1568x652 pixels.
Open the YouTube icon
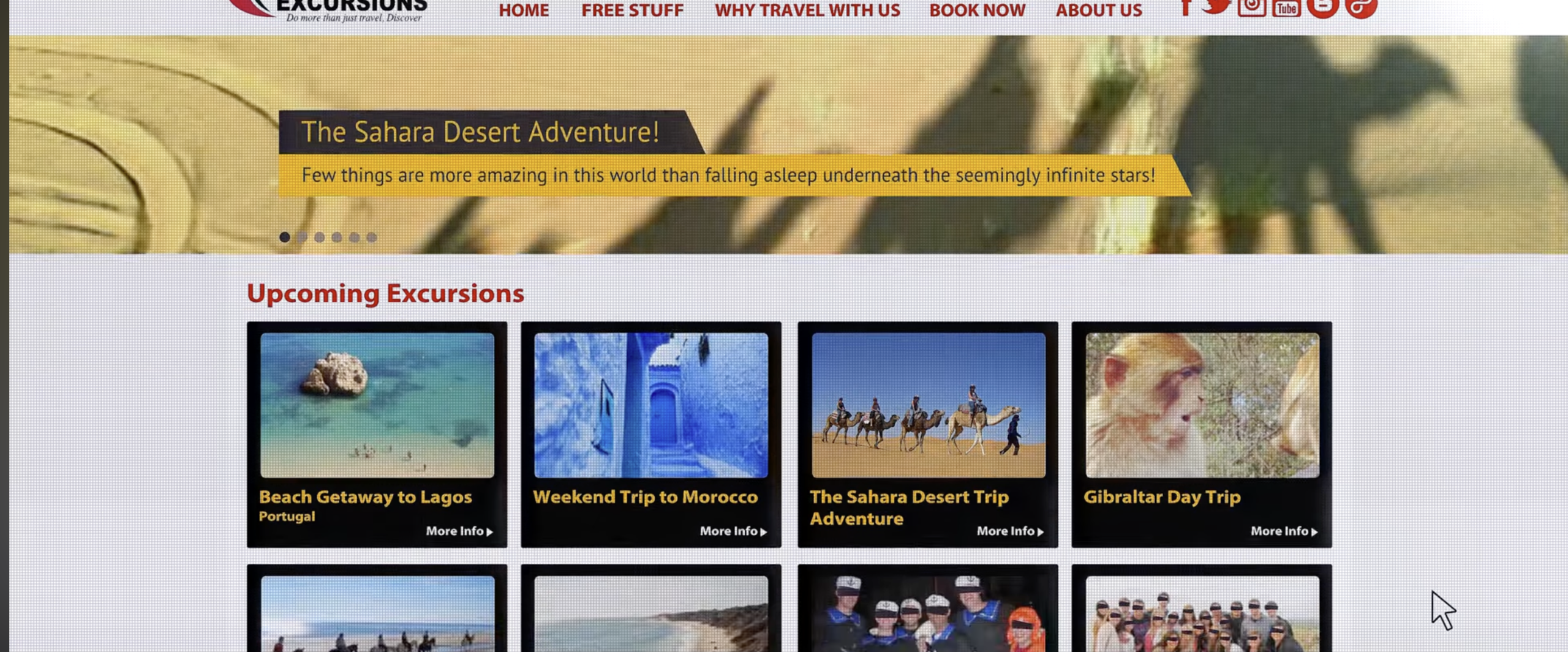[1286, 8]
